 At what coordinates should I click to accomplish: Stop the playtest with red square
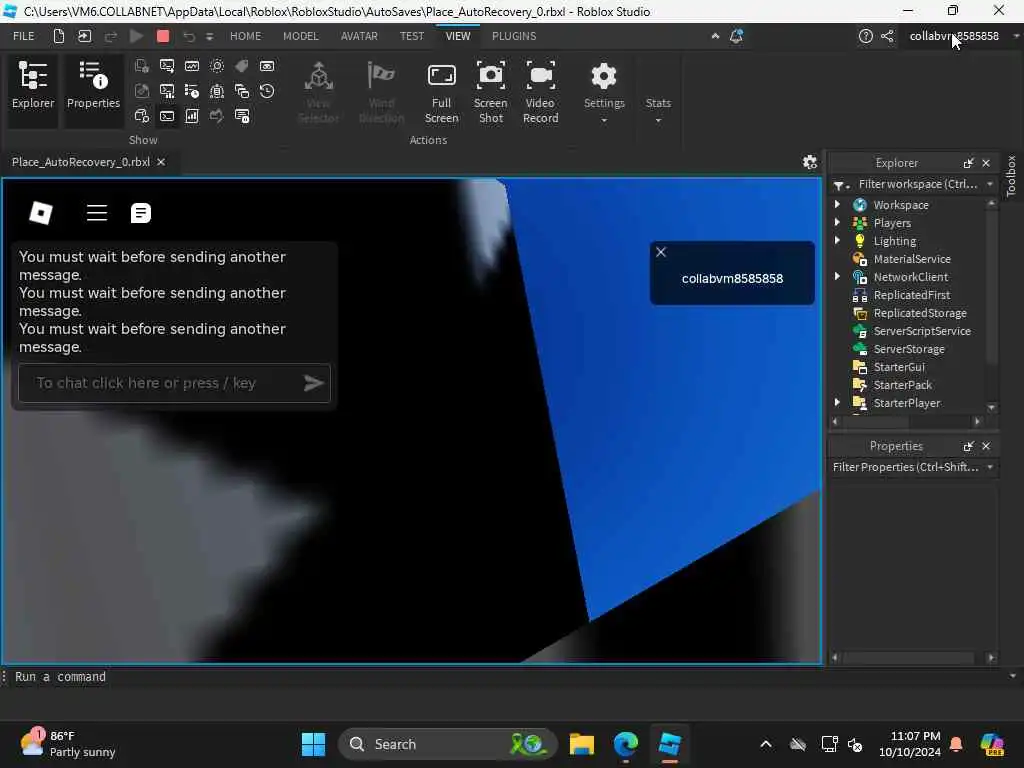(x=163, y=37)
